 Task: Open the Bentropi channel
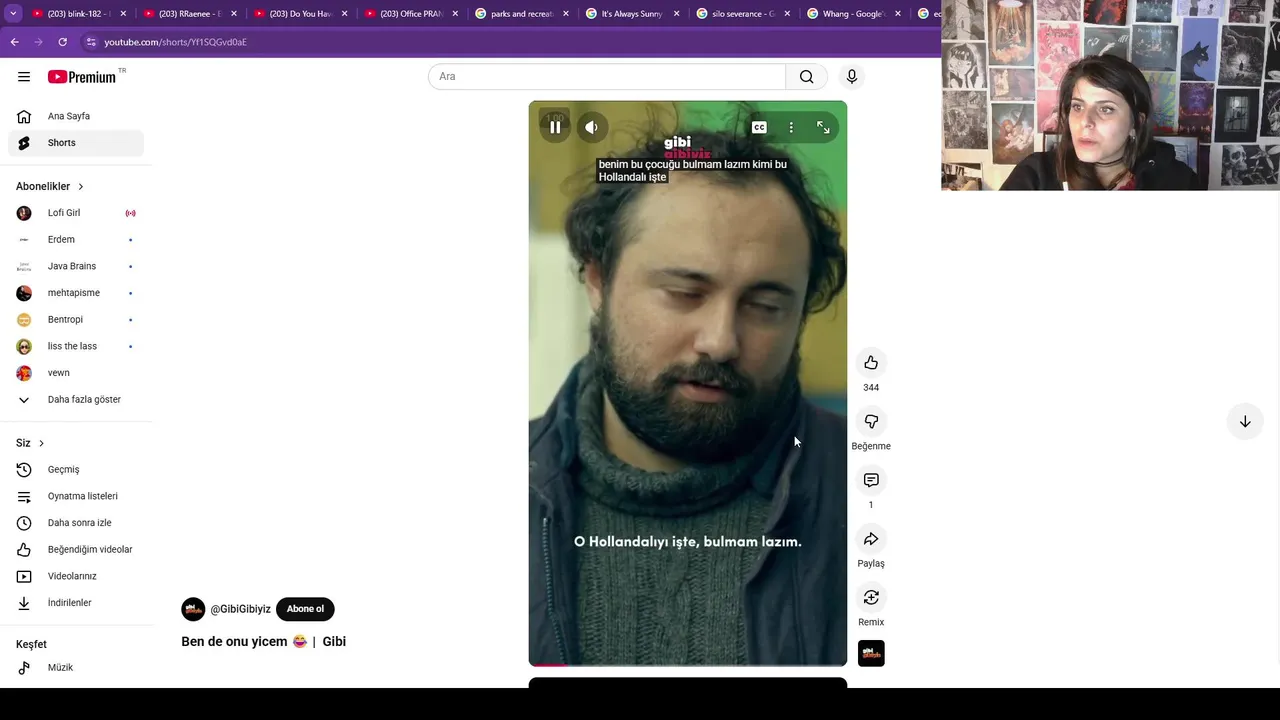pos(76,320)
